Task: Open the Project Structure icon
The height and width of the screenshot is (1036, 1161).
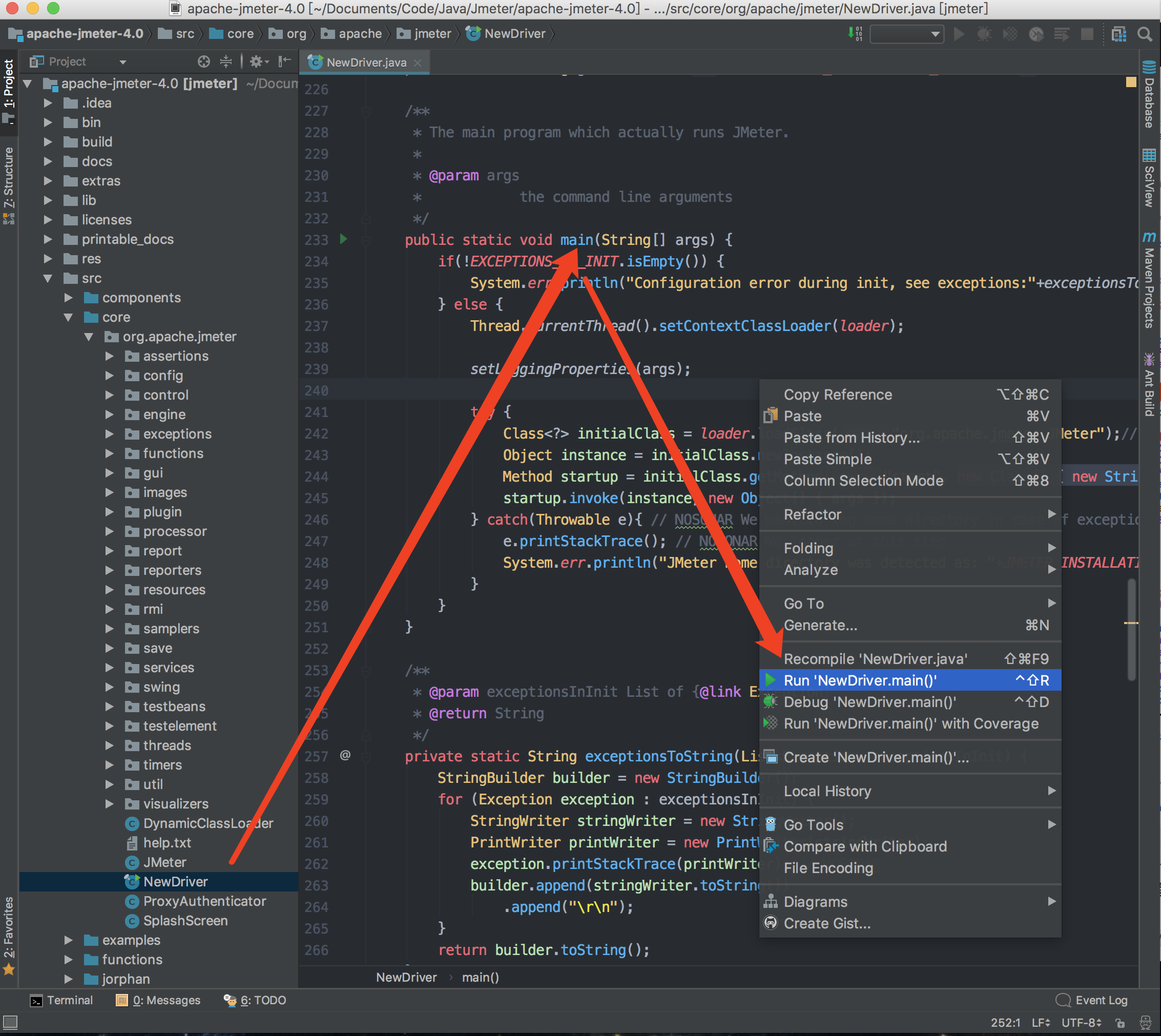Action: coord(1119,34)
